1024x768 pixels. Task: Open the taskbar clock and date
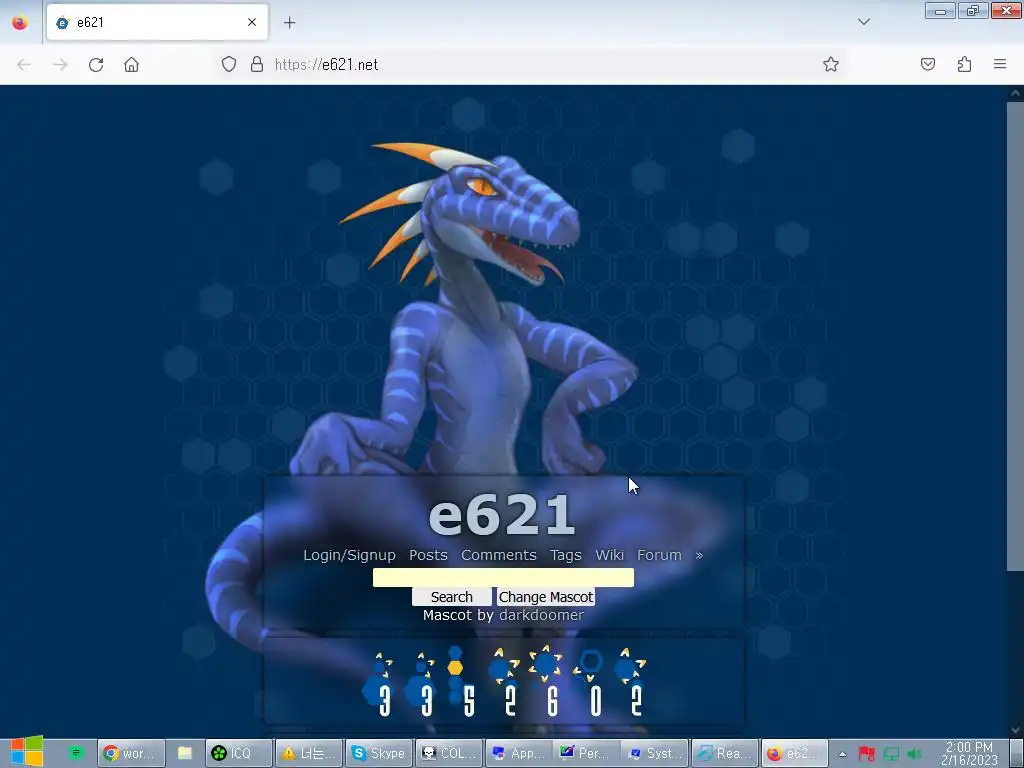tap(969, 754)
